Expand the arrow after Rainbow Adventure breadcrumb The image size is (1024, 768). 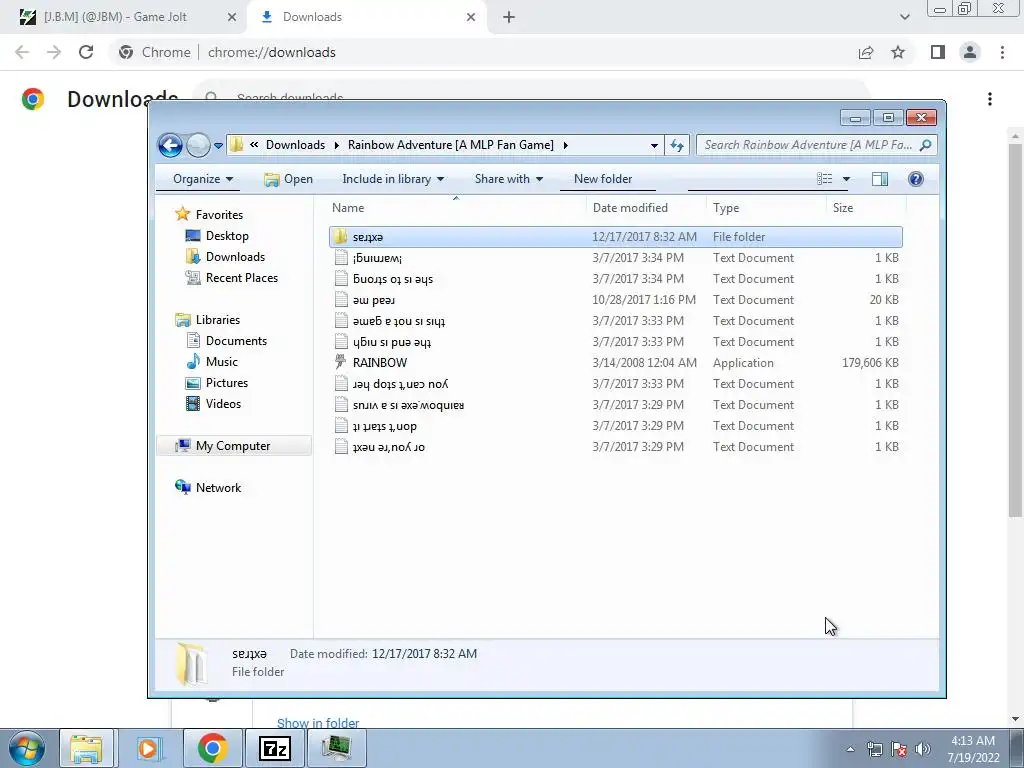click(x=566, y=145)
